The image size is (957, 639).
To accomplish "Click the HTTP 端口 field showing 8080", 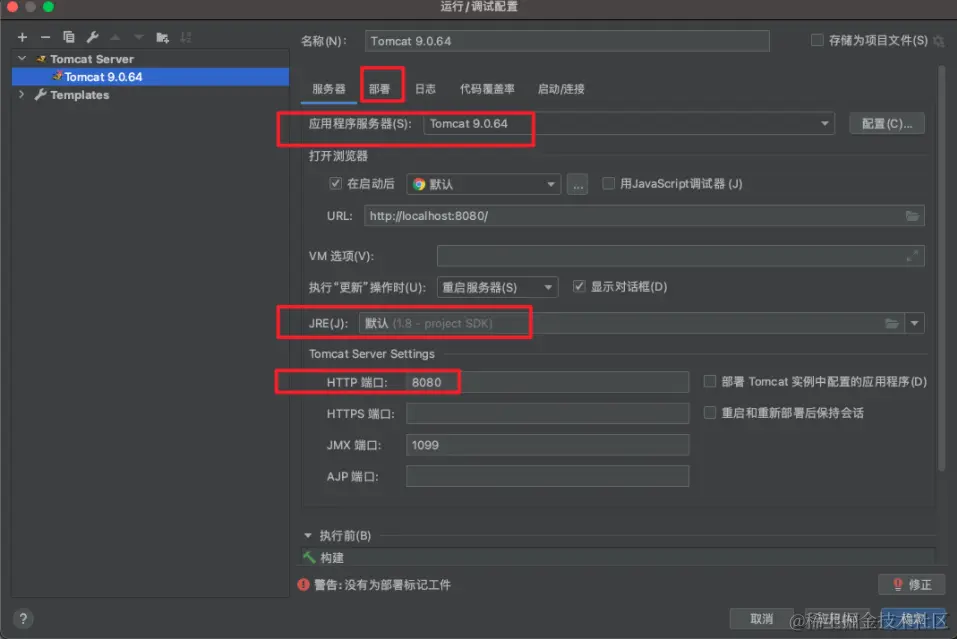I will click(x=547, y=382).
